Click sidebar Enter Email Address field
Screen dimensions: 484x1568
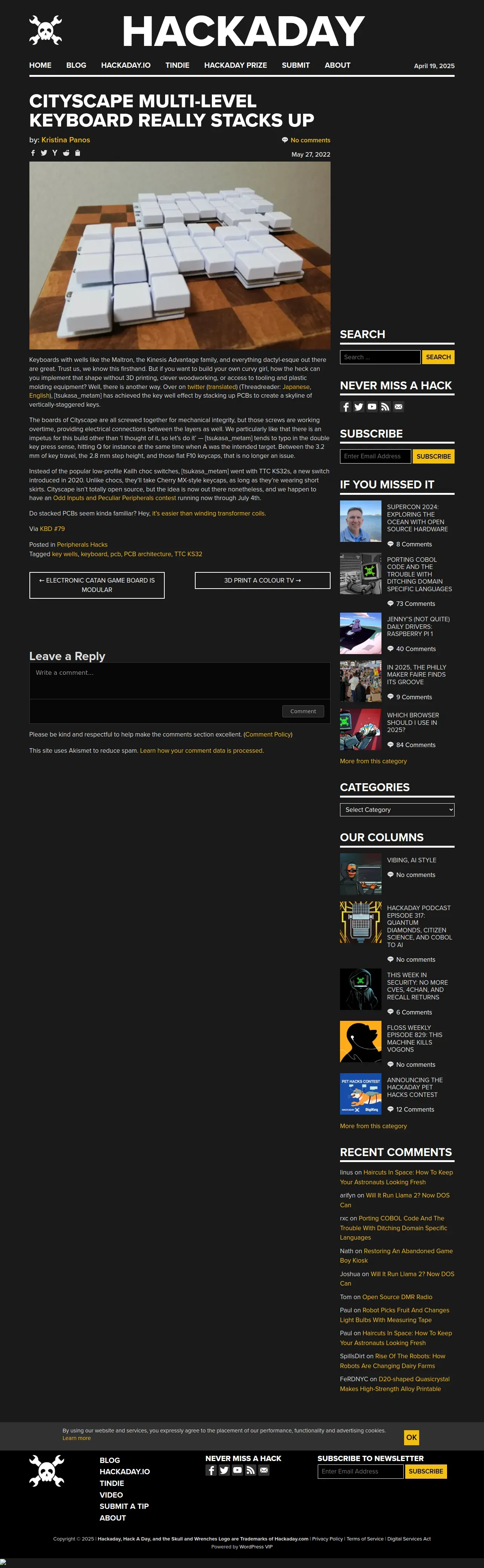(x=375, y=456)
